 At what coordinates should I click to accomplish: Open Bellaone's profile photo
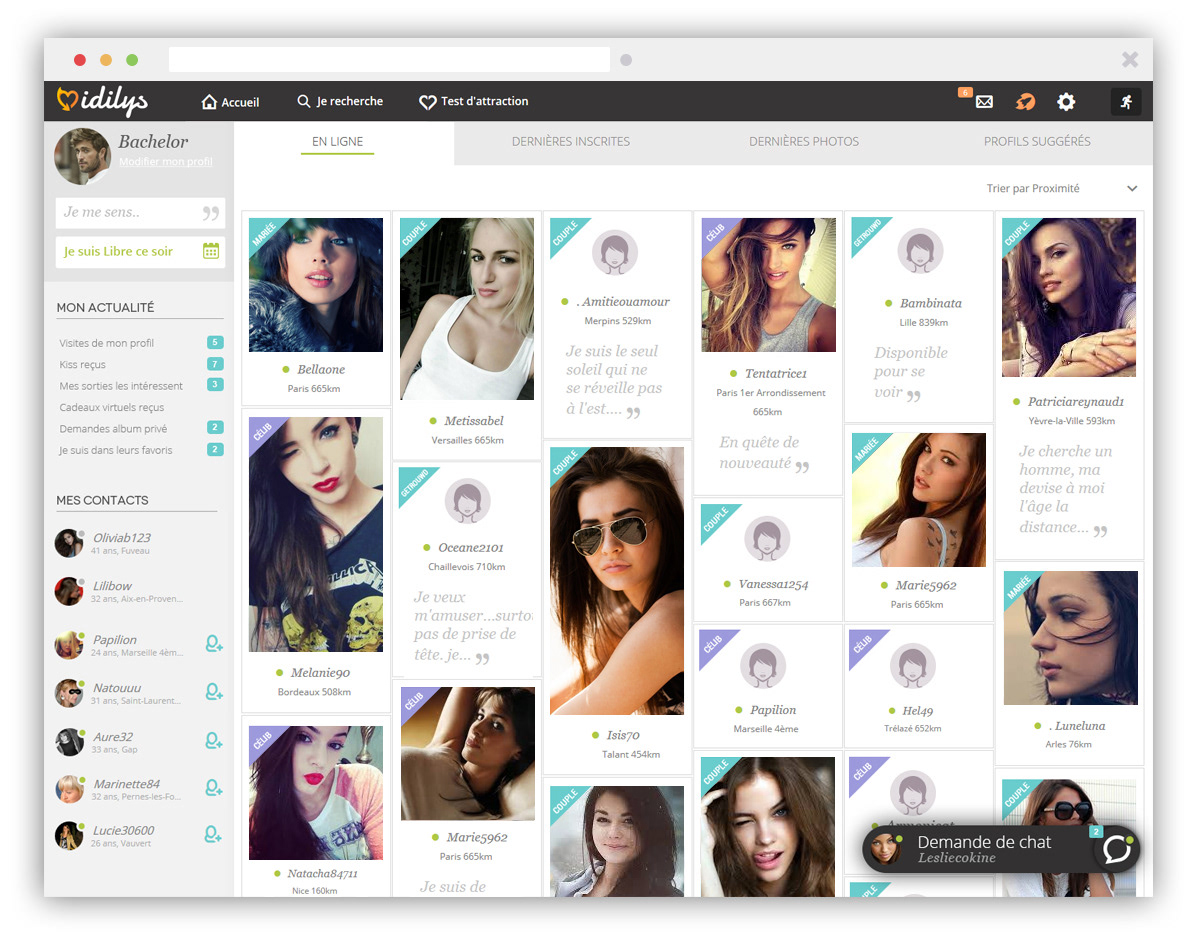(316, 285)
